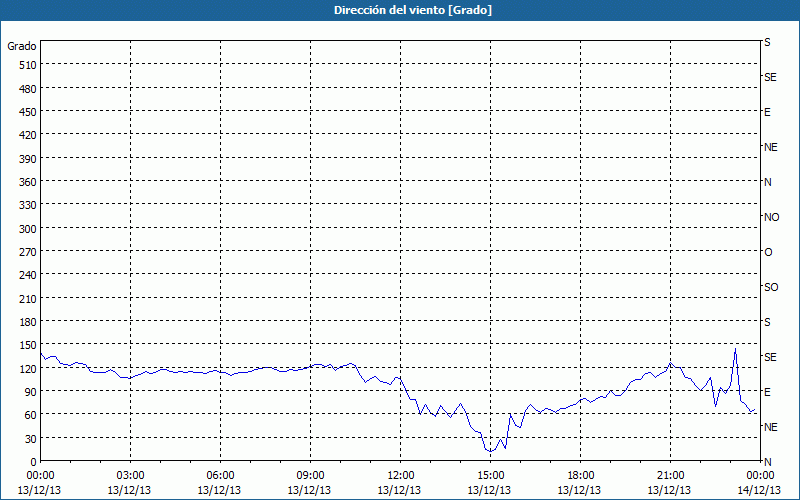
Task: Click the 300 y-axis value
Action: pos(28,229)
